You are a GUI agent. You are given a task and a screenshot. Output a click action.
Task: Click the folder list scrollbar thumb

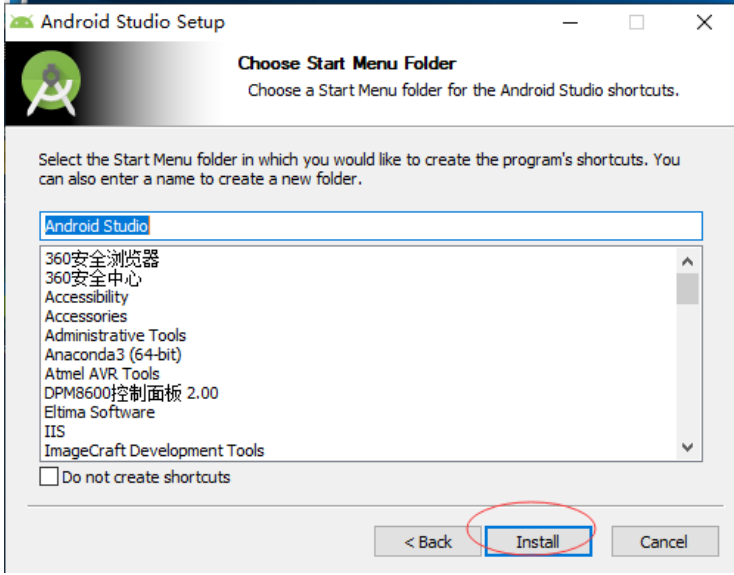point(687,288)
